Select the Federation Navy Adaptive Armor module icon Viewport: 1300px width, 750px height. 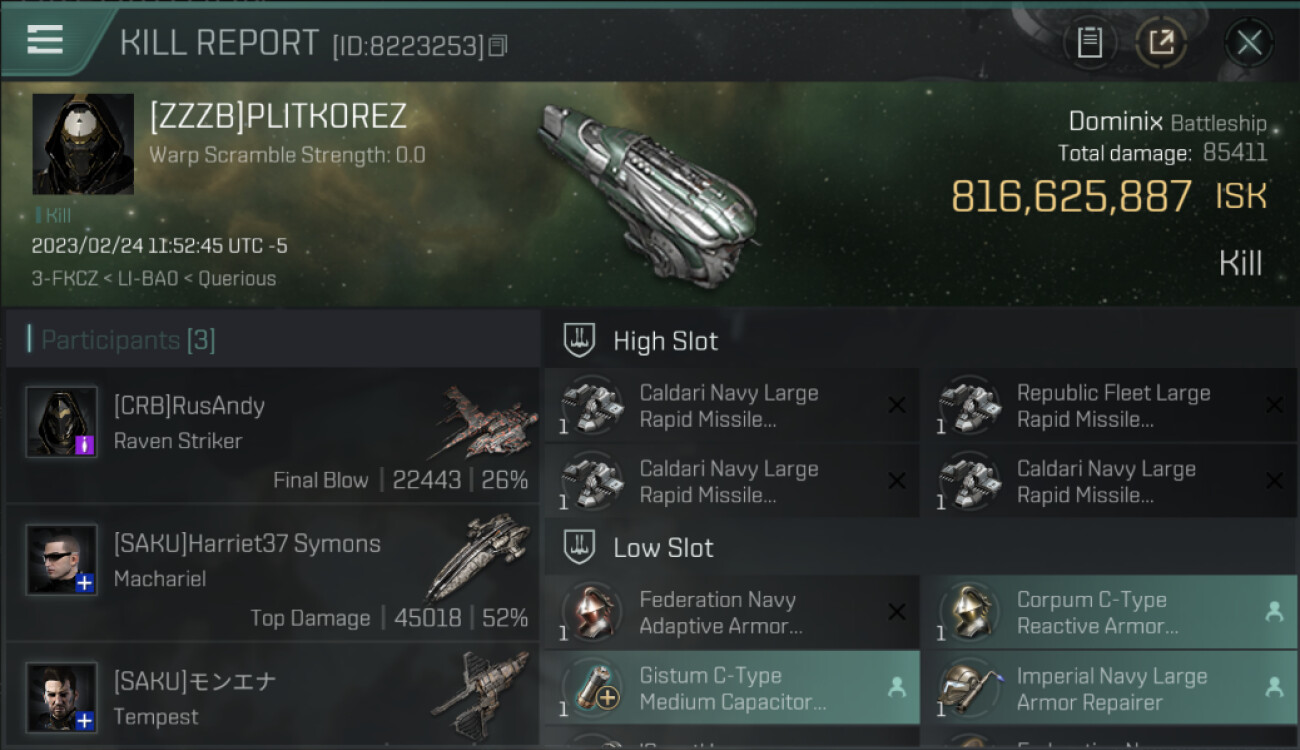[x=592, y=612]
